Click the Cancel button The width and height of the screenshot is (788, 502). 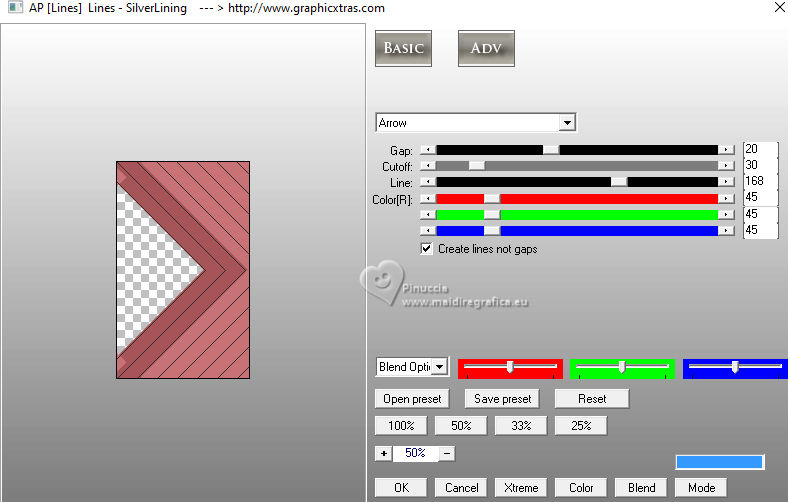tap(461, 488)
